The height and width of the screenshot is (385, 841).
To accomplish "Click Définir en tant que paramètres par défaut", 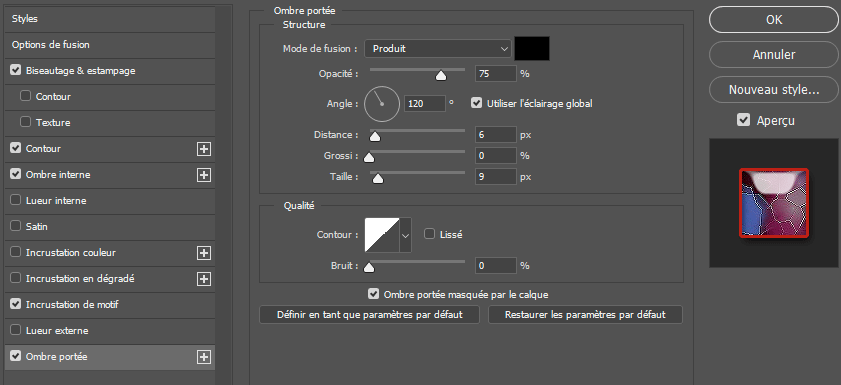I will point(369,315).
